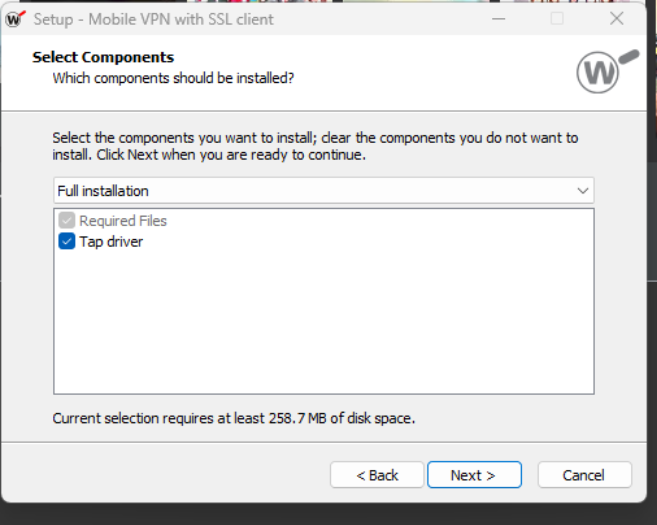Click the 'Which components should be installed?' subtitle

coord(173,77)
